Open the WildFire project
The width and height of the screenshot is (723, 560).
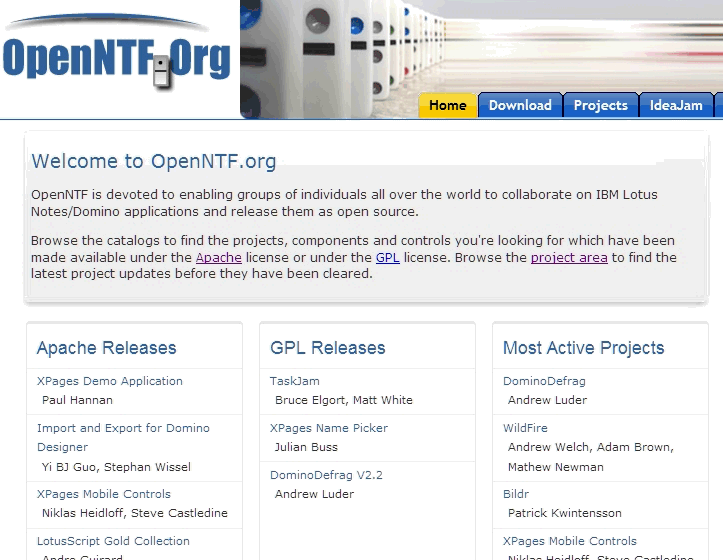tap(525, 428)
